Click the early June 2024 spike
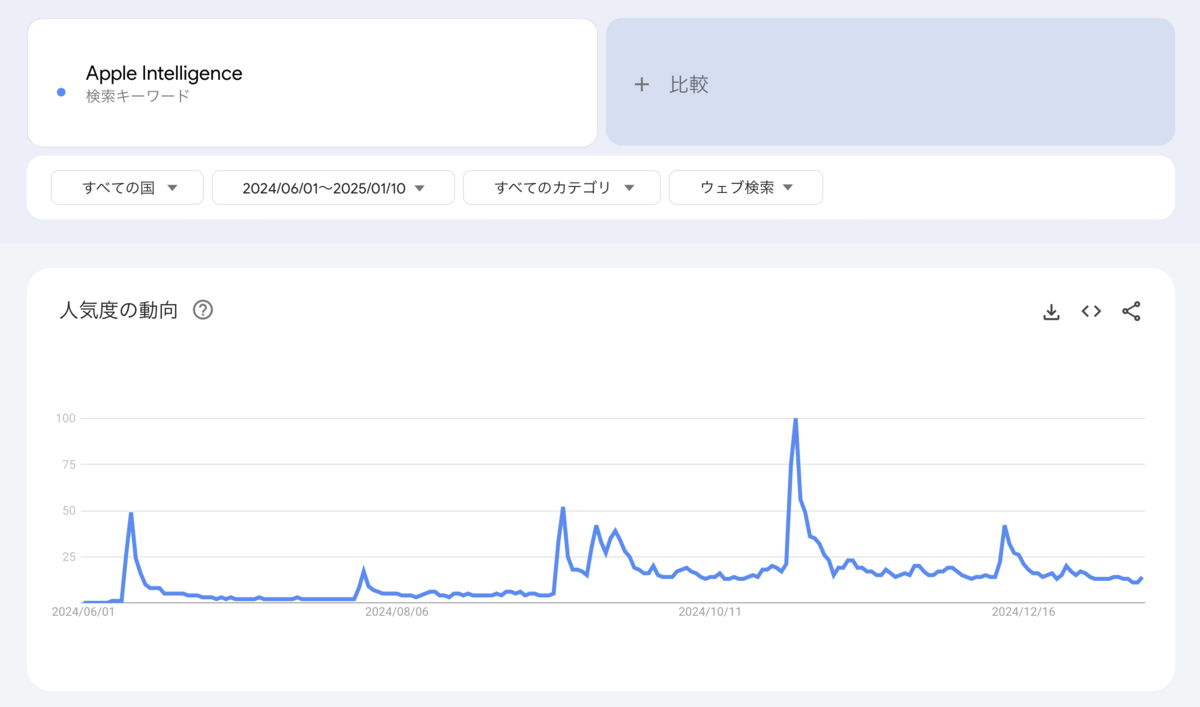This screenshot has height=707, width=1200. pos(131,514)
